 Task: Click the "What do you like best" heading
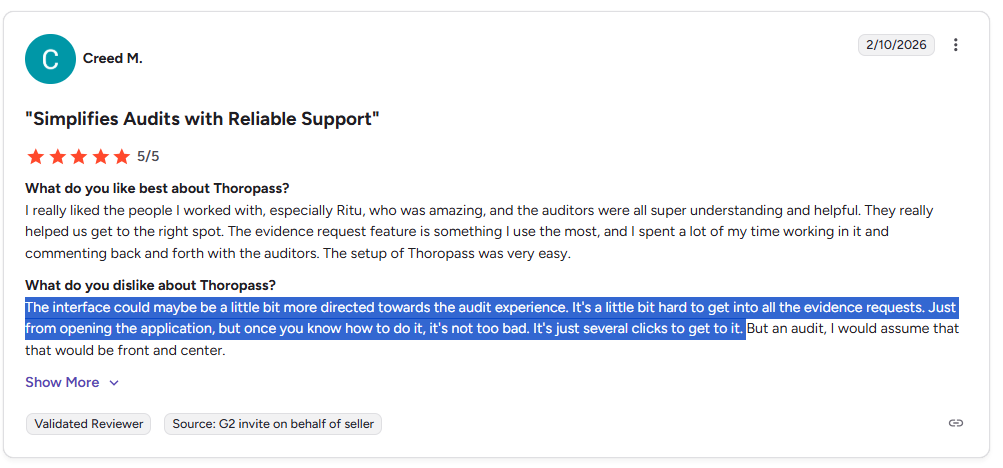pyautogui.click(x=157, y=188)
